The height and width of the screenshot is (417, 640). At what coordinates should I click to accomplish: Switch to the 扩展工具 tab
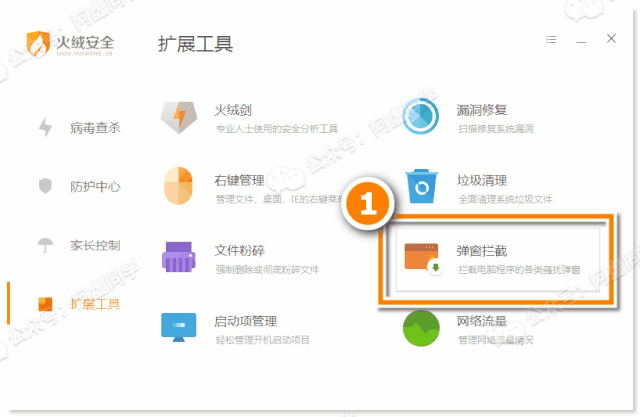coord(95,304)
